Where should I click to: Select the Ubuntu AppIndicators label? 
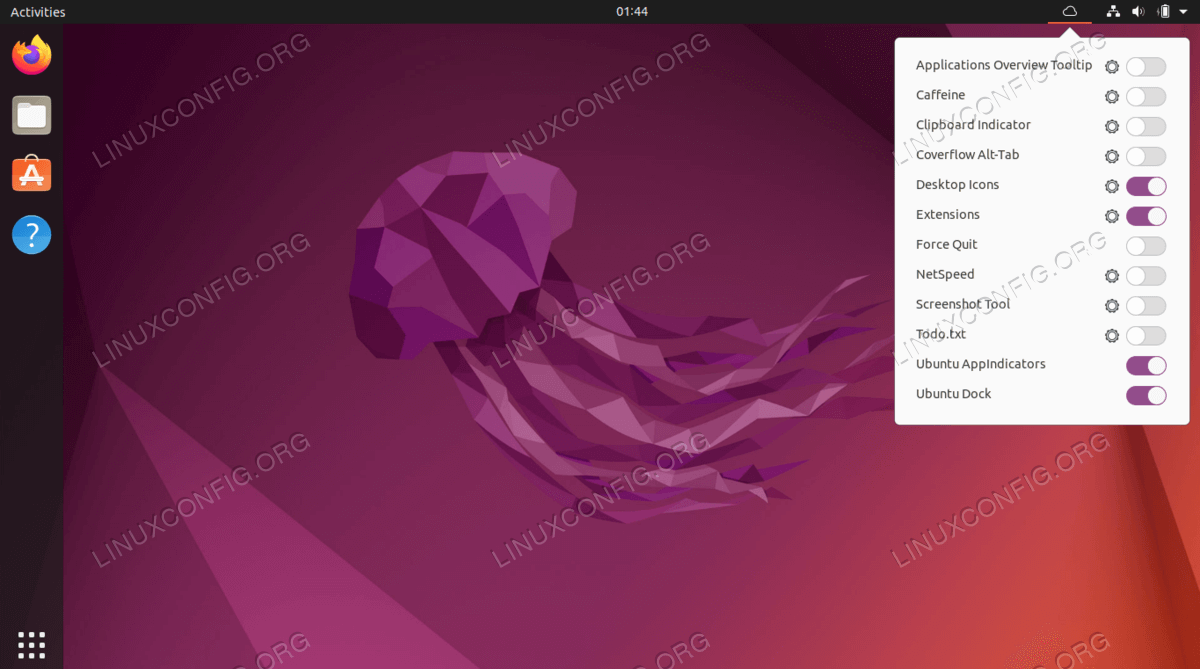tap(981, 364)
